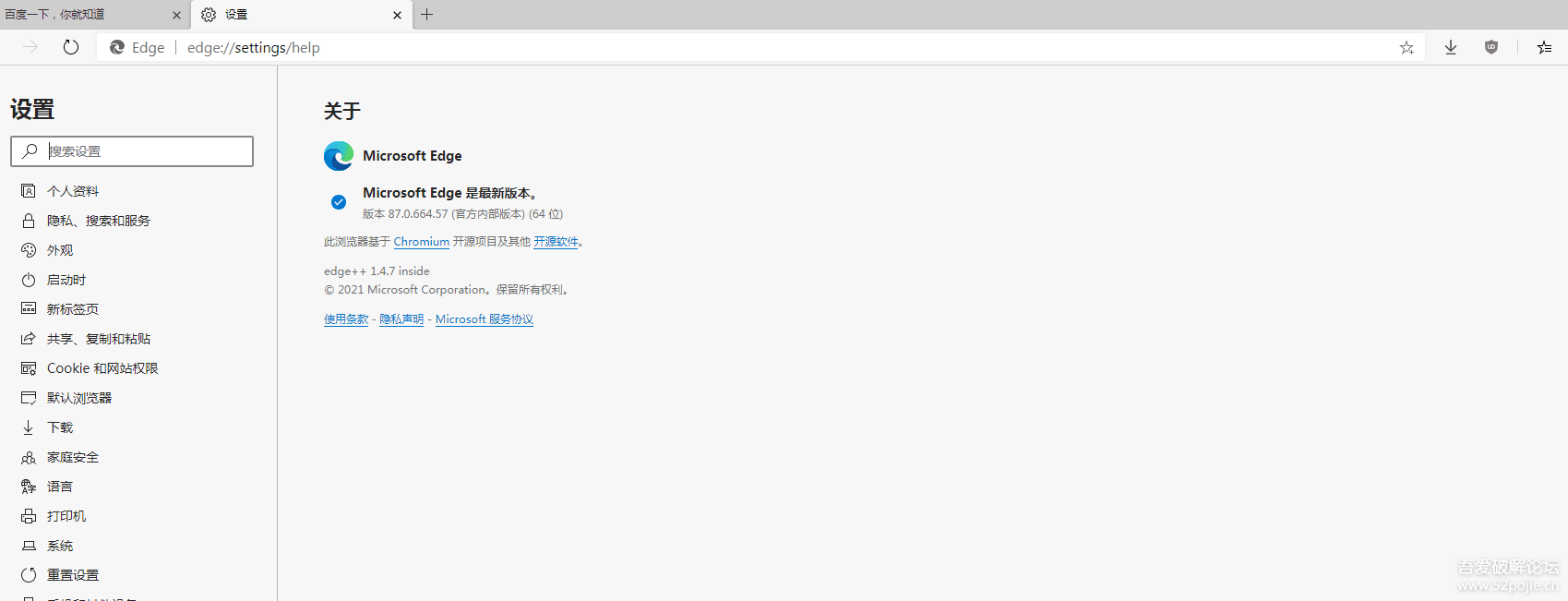Reload the page with the refresh icon
This screenshot has height=601, width=1568.
[71, 47]
